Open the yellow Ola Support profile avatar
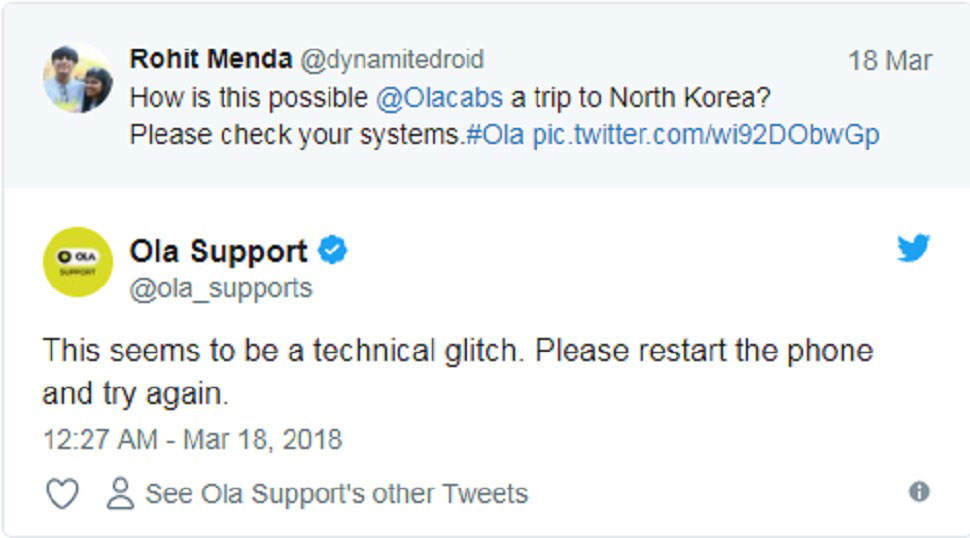This screenshot has height=538, width=970. tap(77, 261)
